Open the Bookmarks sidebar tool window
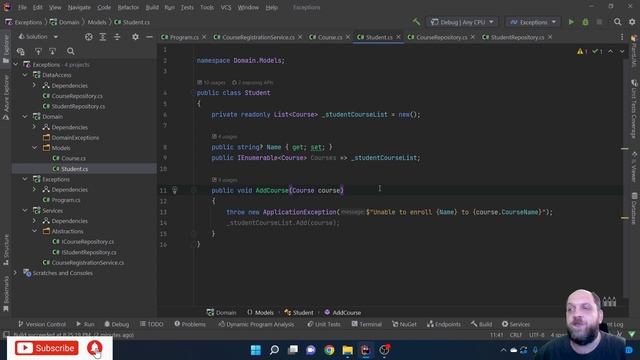640x360 pixels. tap(6, 294)
